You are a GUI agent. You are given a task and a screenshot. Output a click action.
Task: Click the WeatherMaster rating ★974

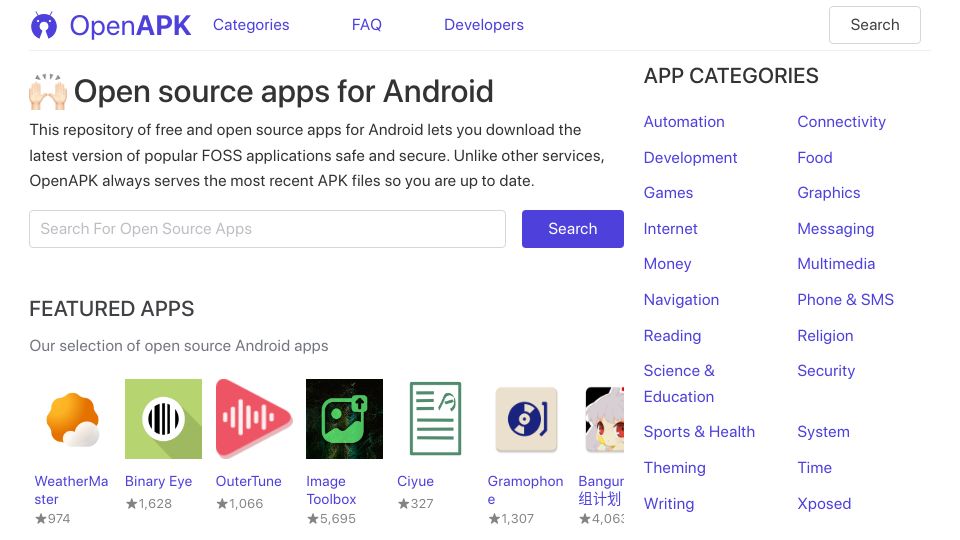pos(52,519)
